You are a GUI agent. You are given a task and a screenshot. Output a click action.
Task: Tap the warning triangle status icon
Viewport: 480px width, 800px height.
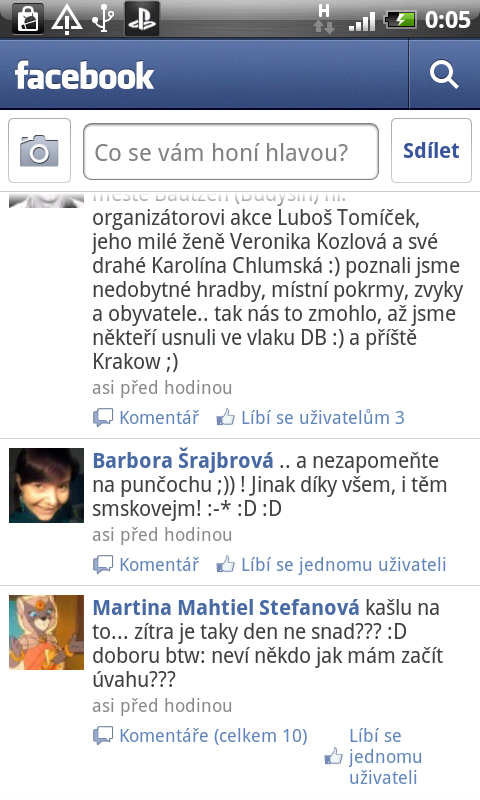pos(66,19)
